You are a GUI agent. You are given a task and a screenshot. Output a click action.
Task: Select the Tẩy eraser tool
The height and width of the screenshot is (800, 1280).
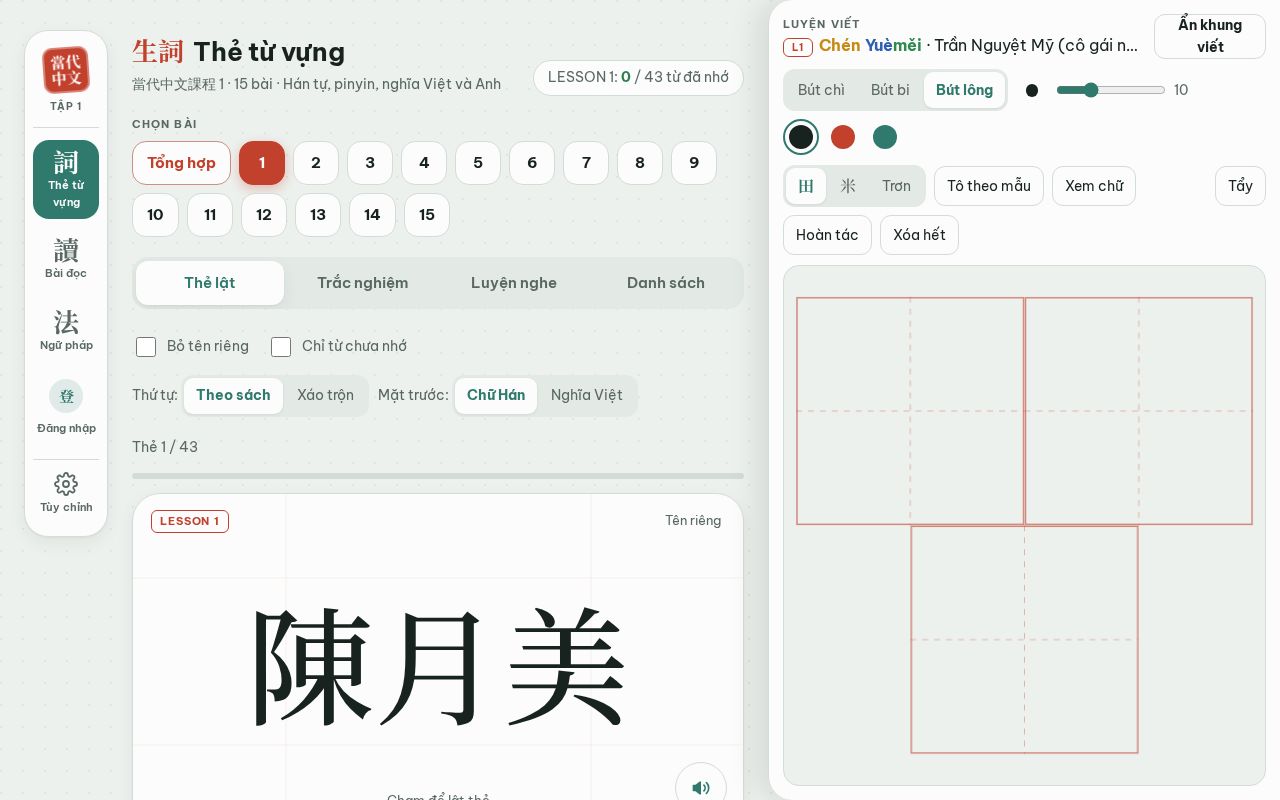pos(1240,186)
